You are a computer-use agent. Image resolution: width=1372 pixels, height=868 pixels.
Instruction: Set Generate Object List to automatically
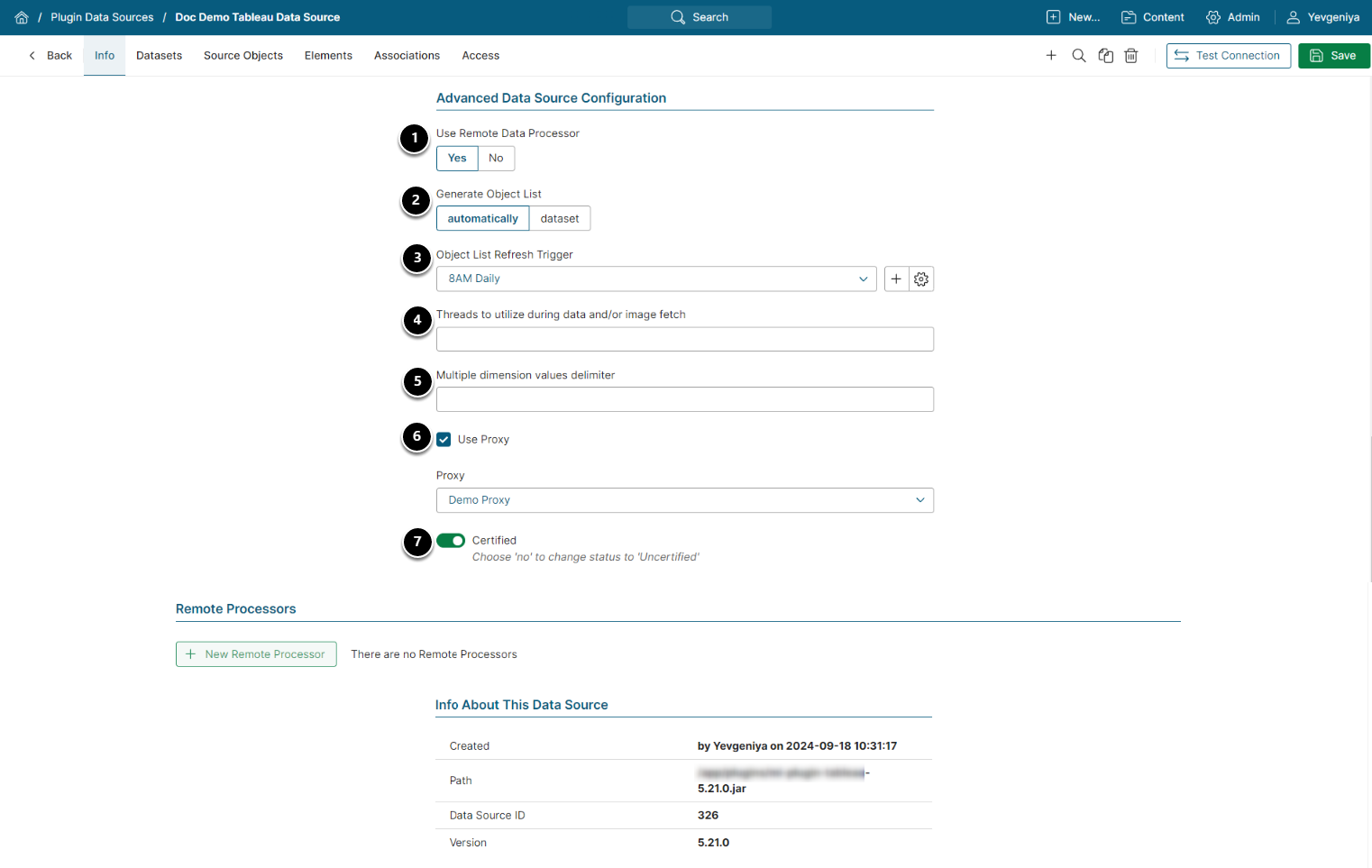482,219
